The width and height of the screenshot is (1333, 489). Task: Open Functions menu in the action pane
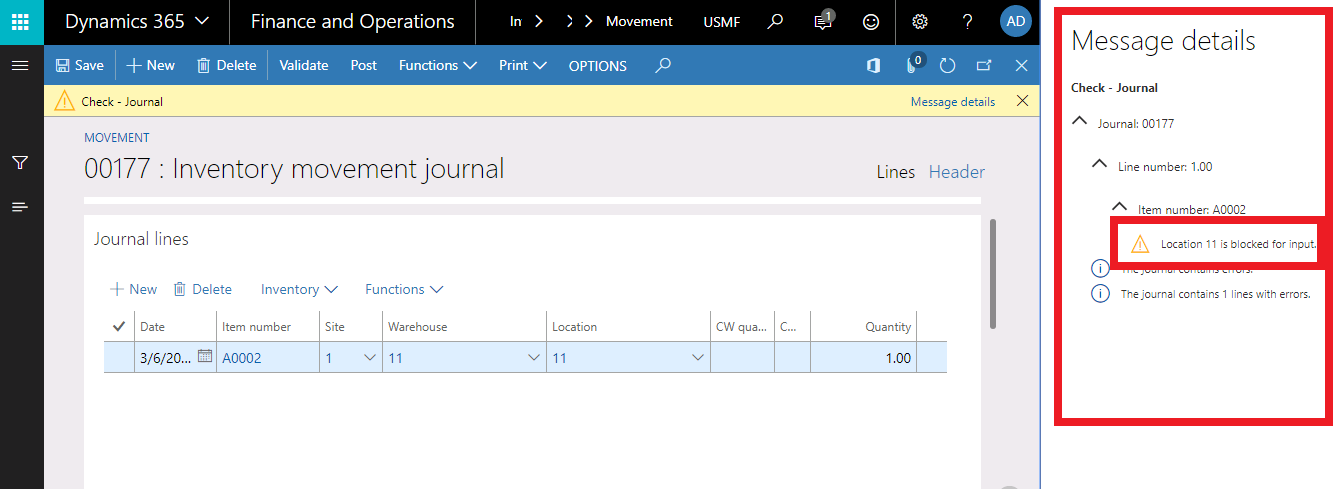tap(437, 65)
